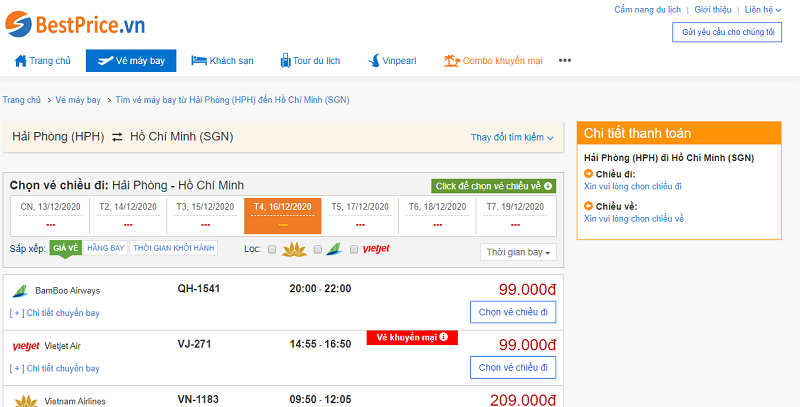Click the green Click để chọn vé chiều về button

tap(493, 186)
